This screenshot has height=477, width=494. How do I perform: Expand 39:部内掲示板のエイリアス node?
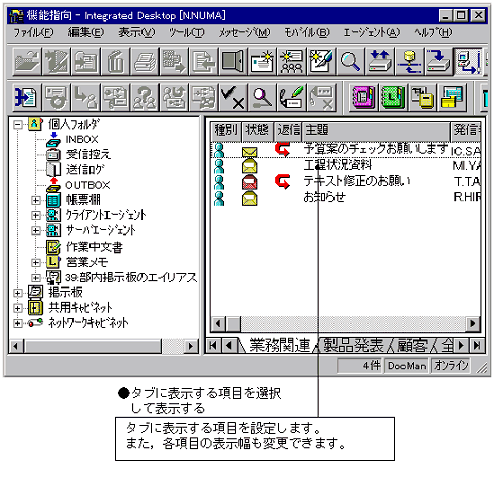(35, 278)
